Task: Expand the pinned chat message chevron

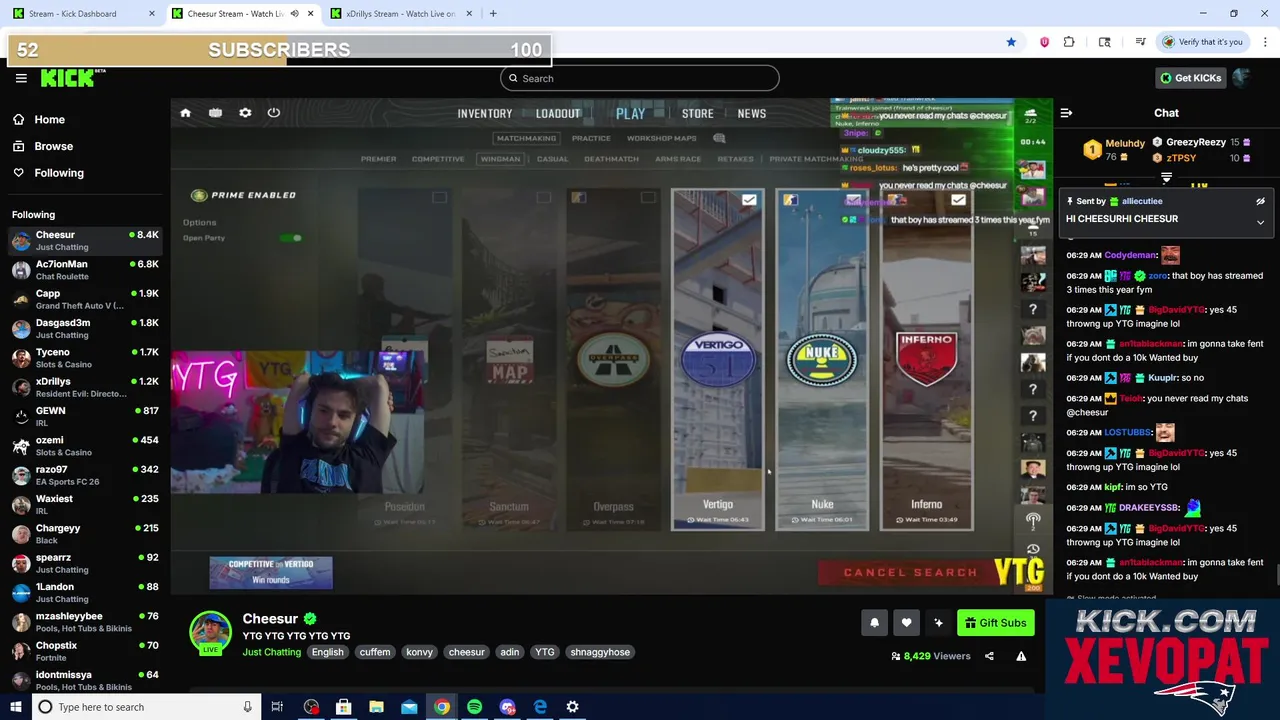Action: [1260, 222]
